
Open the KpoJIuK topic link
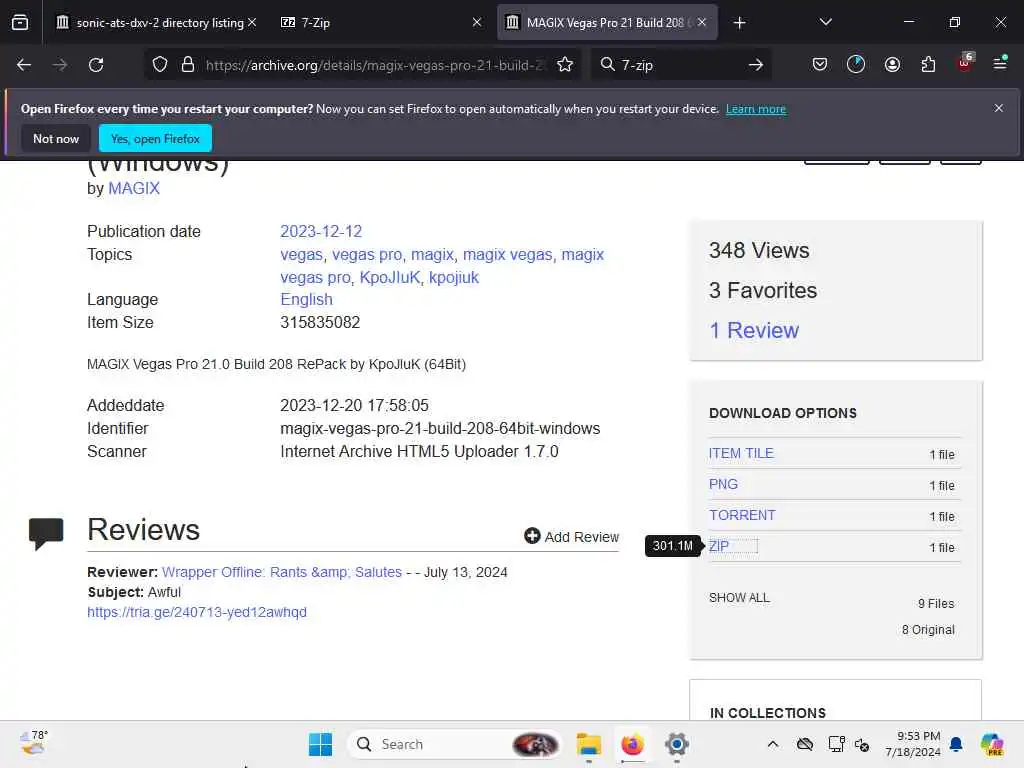(390, 278)
